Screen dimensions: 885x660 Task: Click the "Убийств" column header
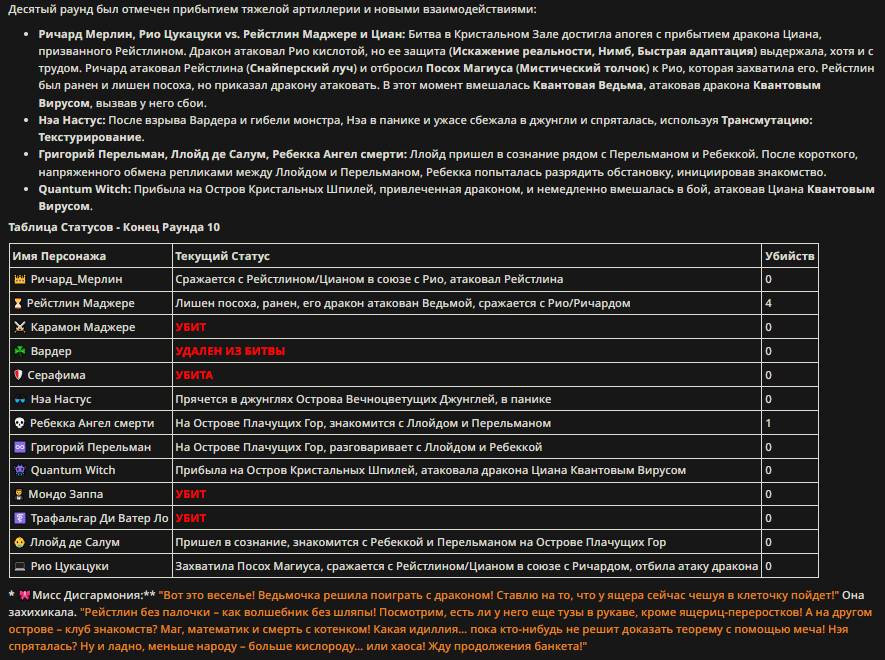tap(790, 256)
